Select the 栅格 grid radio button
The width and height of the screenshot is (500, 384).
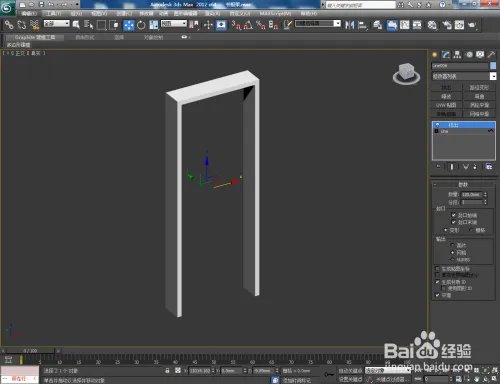[471, 230]
